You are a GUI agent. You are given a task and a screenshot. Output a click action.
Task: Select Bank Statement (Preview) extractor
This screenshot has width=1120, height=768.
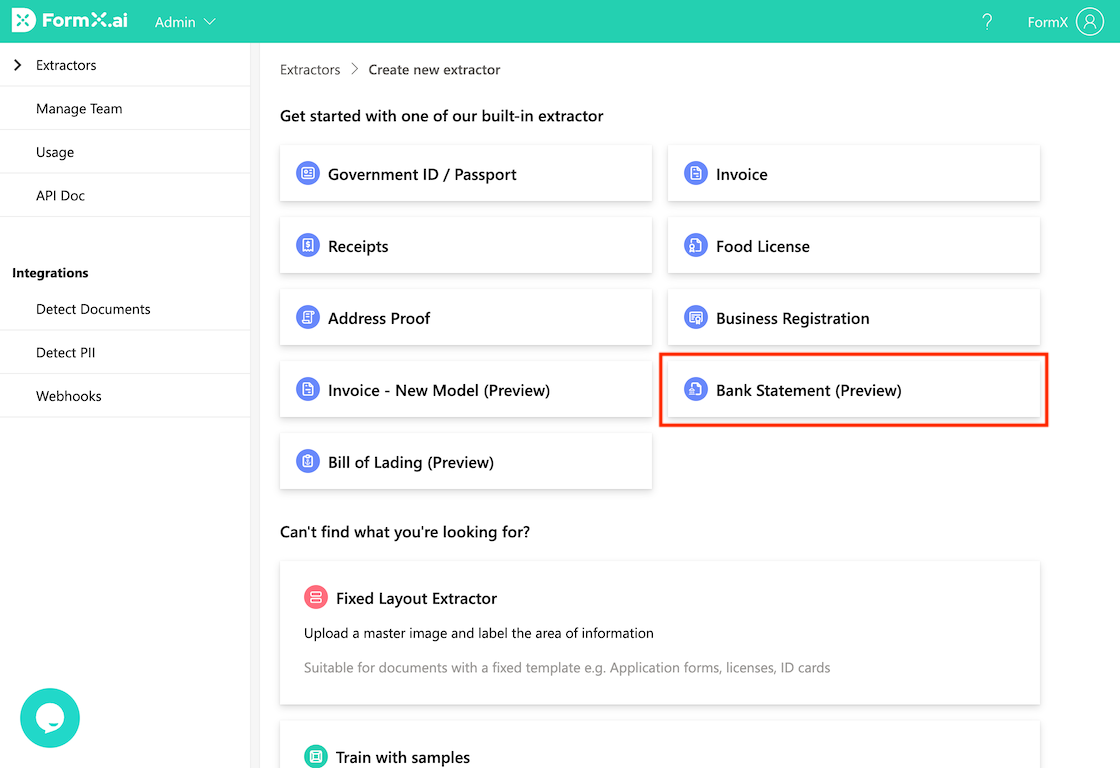(x=854, y=390)
